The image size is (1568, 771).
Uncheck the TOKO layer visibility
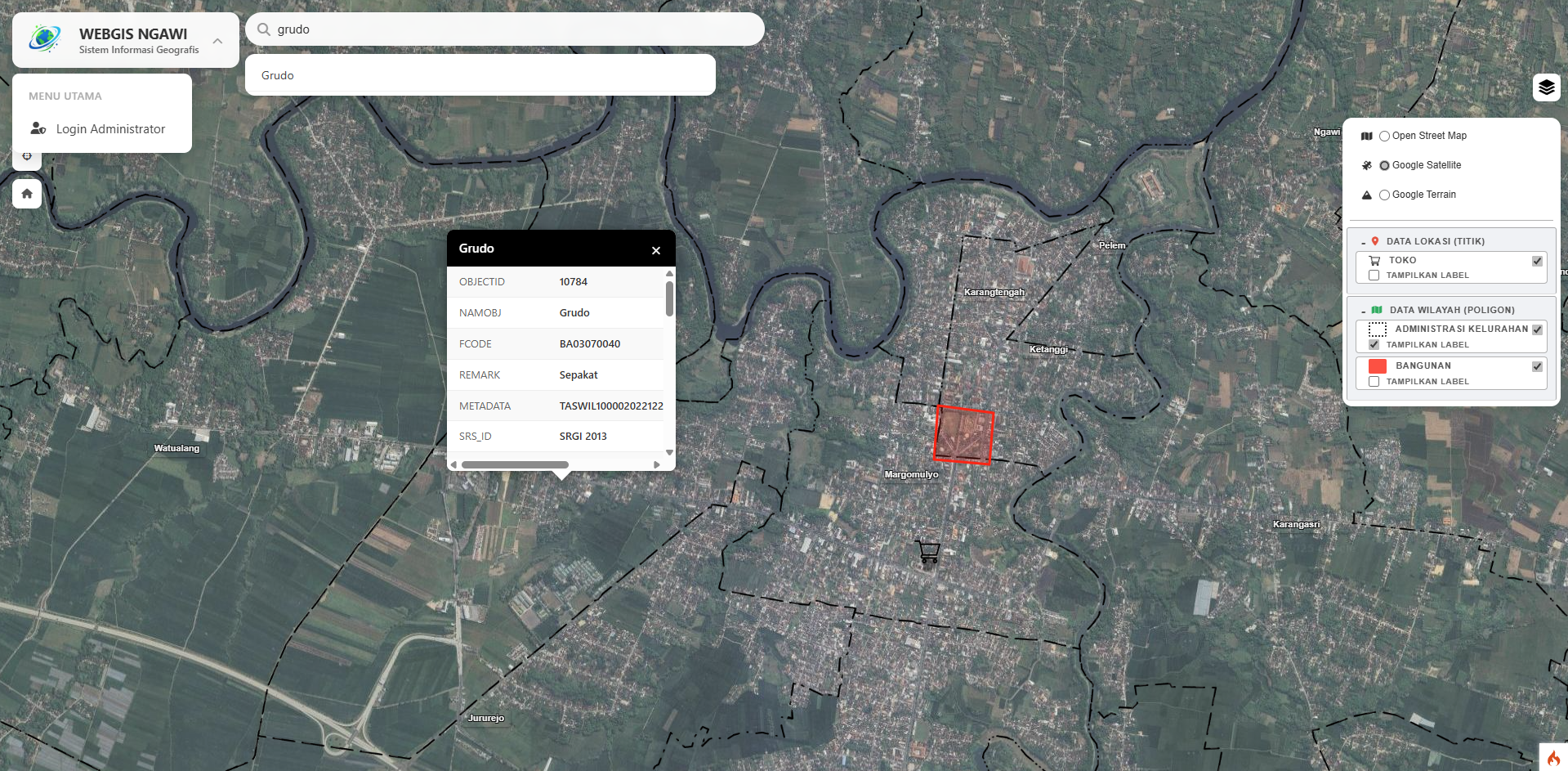pyautogui.click(x=1537, y=260)
